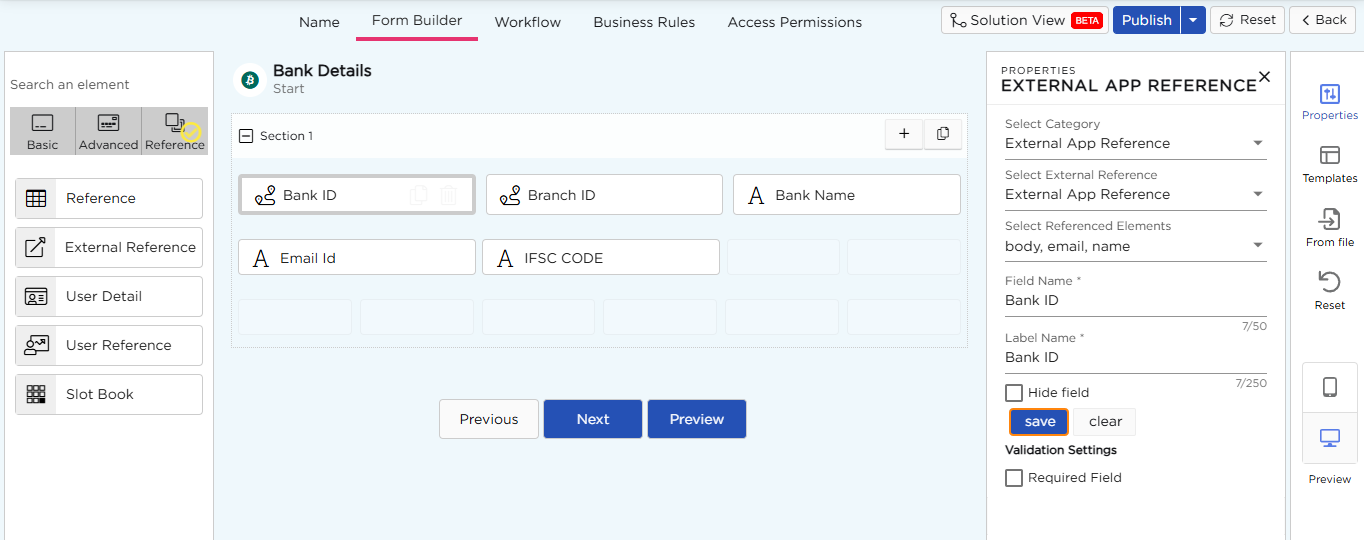The width and height of the screenshot is (1364, 540).
Task: Duplicate Section 1 using copy icon
Action: [943, 134]
